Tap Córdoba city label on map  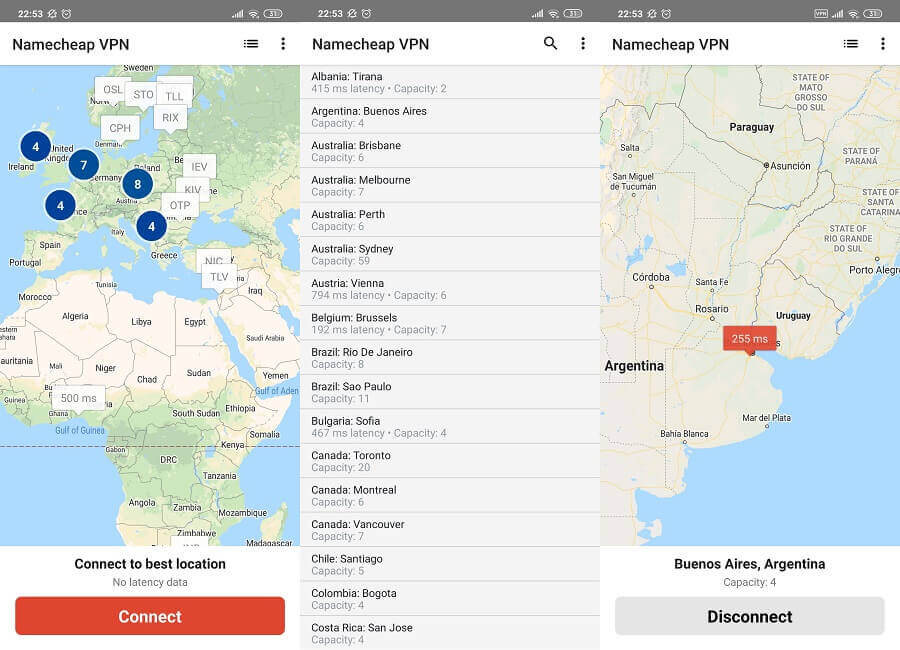[x=651, y=277]
